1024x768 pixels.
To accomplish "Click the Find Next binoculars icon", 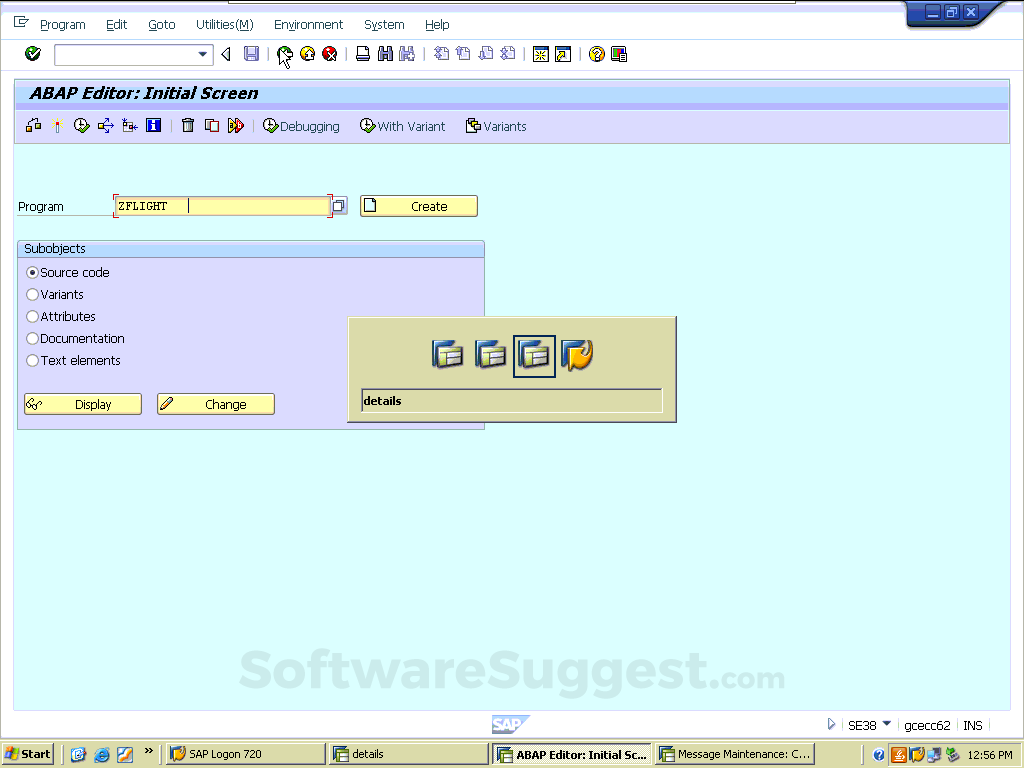I will pyautogui.click(x=407, y=54).
